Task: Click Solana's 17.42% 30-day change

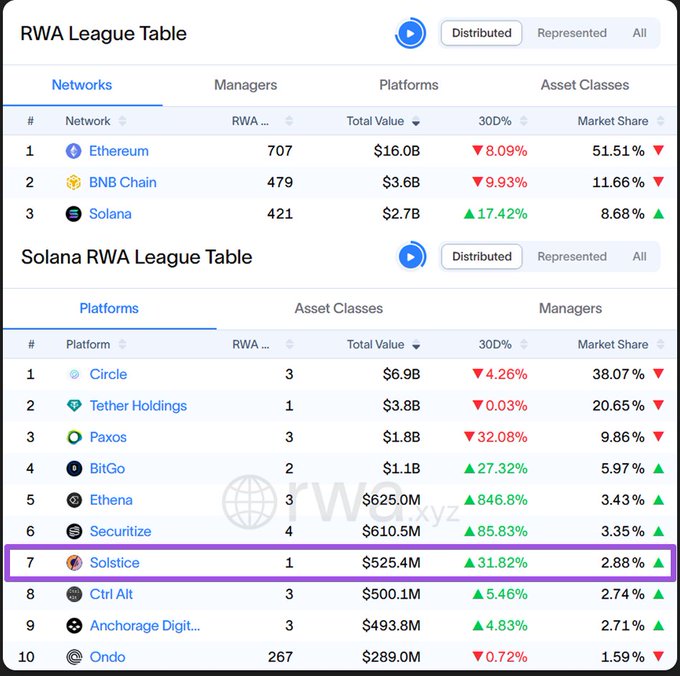Action: pos(496,214)
